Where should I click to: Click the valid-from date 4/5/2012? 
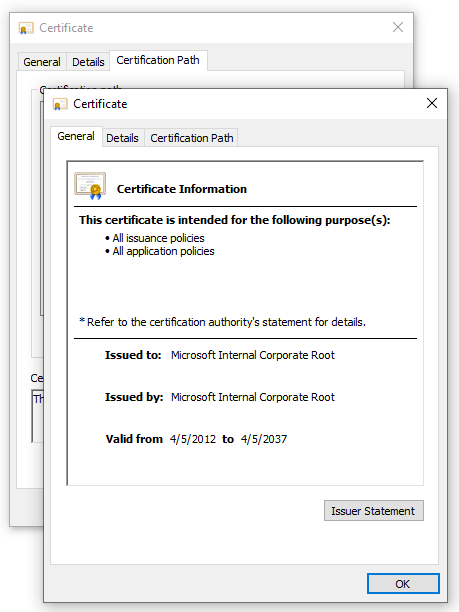tap(193, 439)
